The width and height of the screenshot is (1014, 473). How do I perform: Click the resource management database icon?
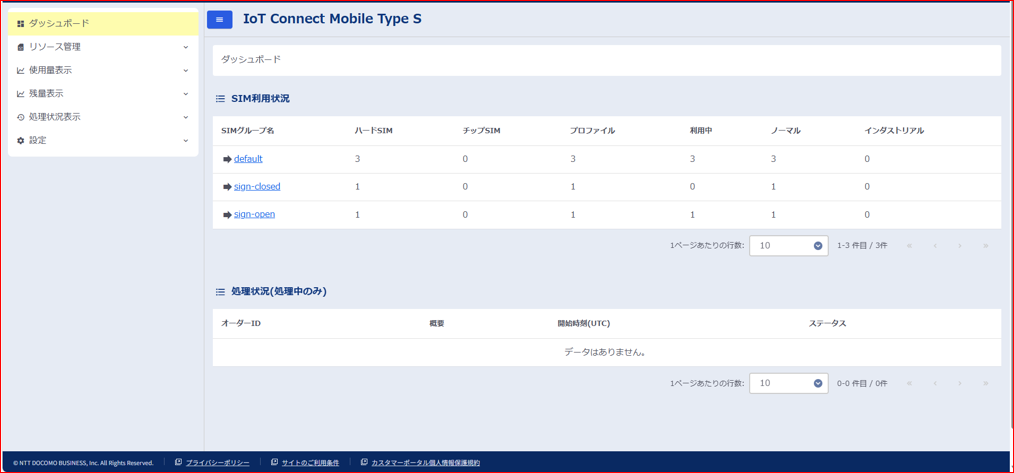pyautogui.click(x=21, y=47)
